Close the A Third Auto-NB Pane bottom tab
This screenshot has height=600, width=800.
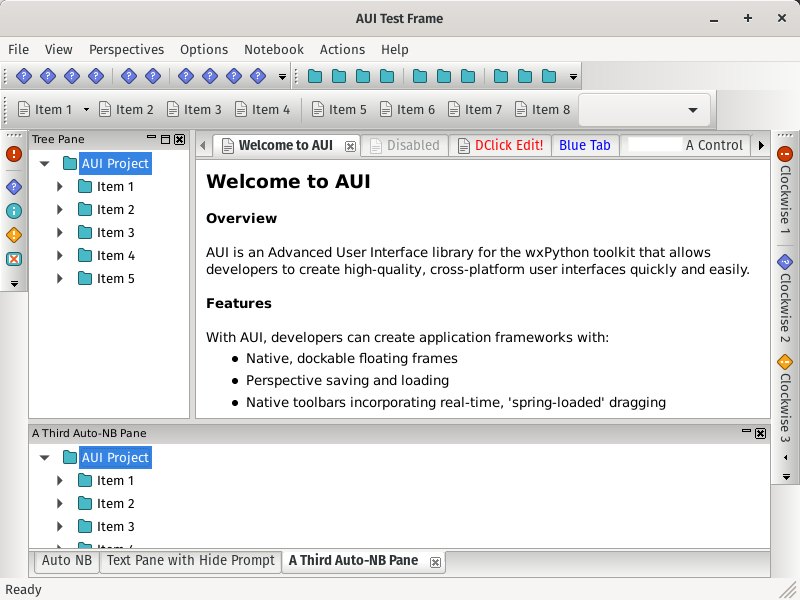coord(435,562)
